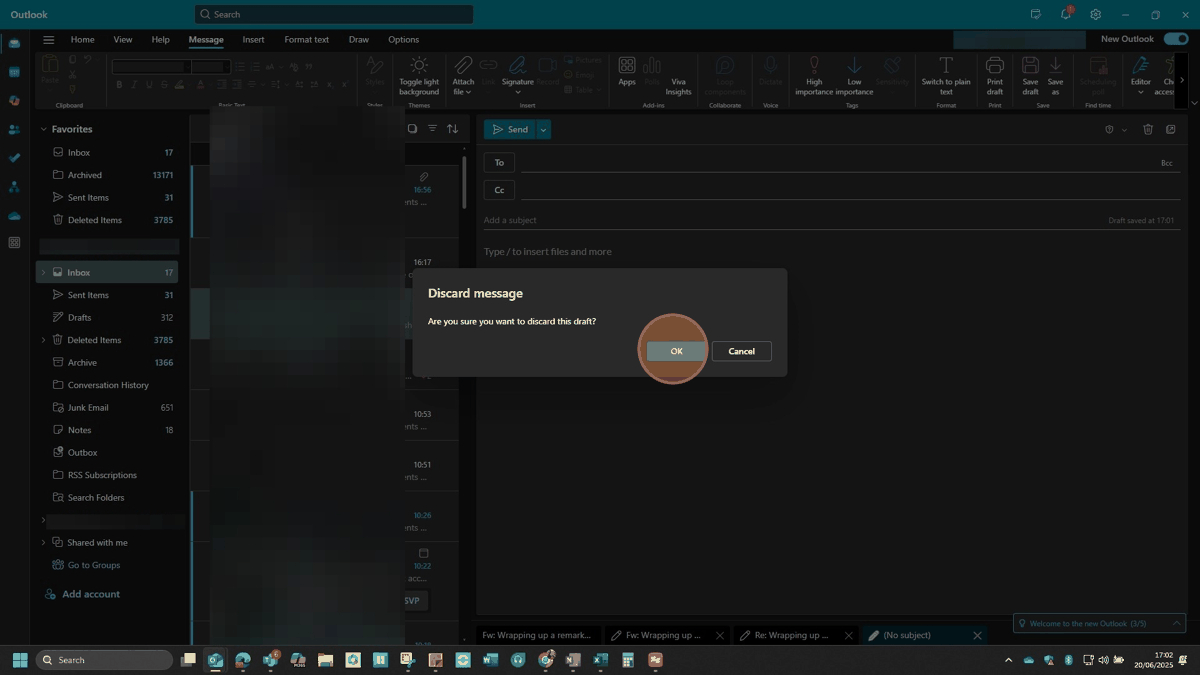This screenshot has width=1200, height=675.
Task: Open the notifications bell icon
Action: (x=1066, y=14)
